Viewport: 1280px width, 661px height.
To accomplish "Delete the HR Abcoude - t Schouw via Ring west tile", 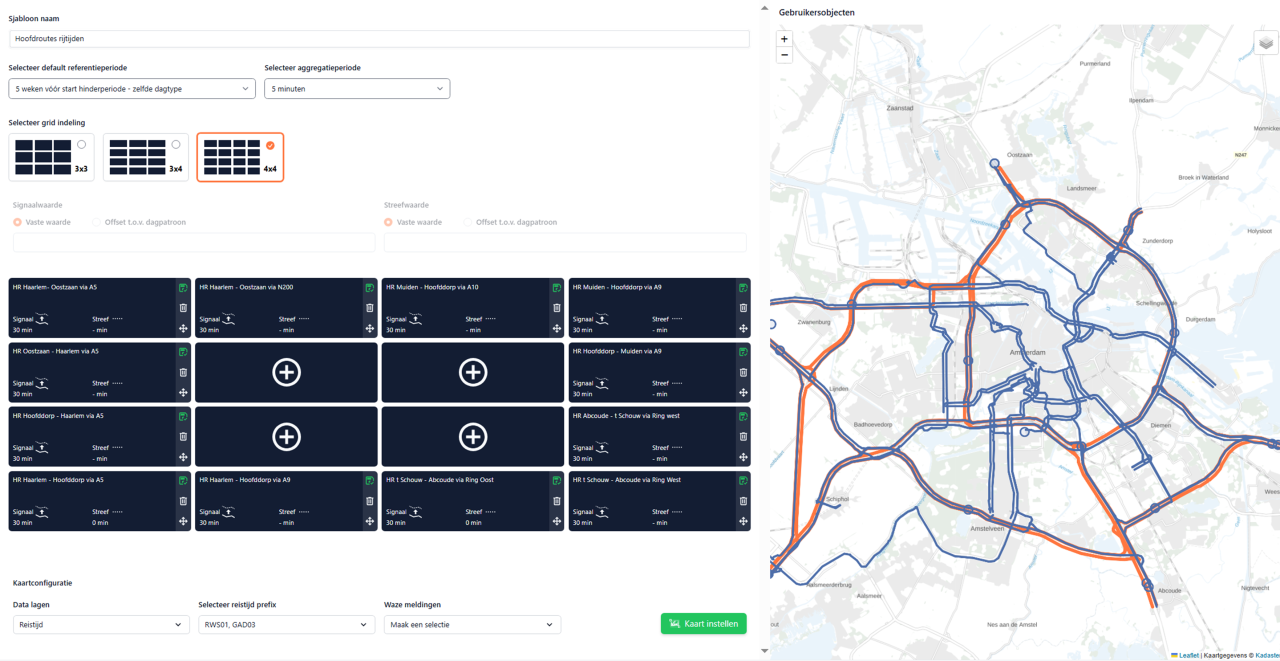I will (743, 436).
